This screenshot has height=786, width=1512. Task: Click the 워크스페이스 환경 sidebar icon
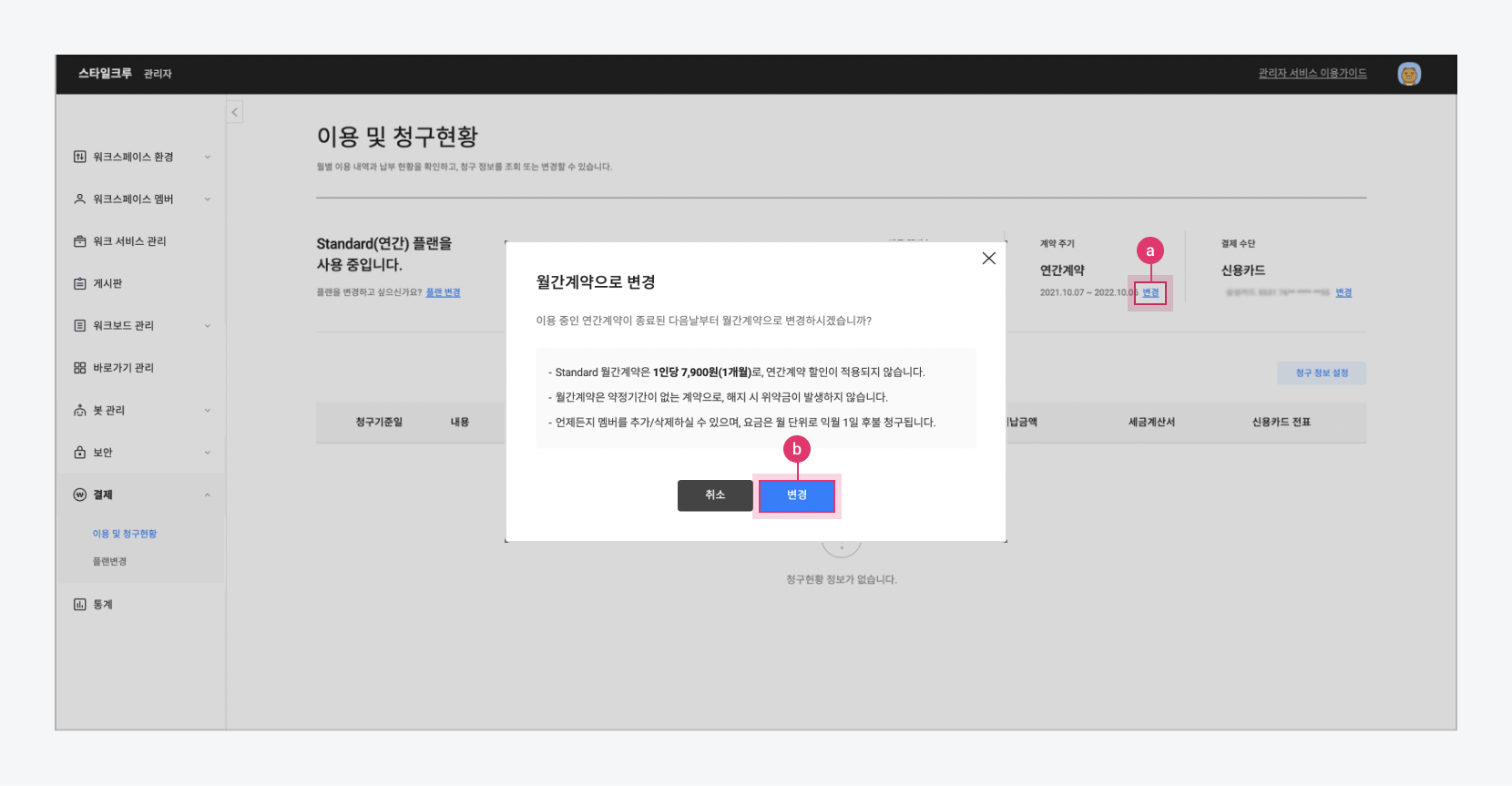[80, 157]
